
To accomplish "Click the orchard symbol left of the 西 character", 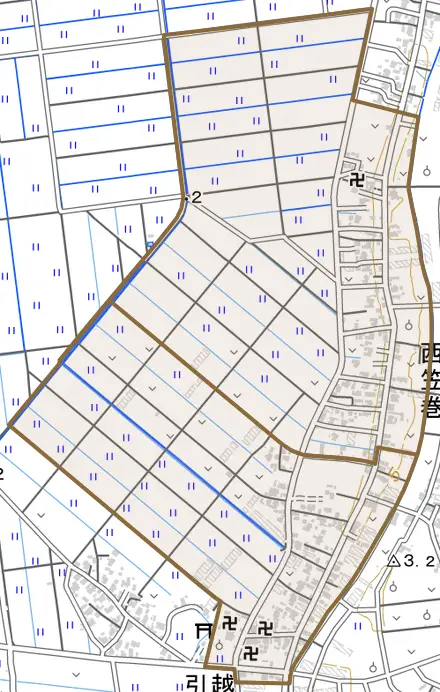I will (409, 325).
